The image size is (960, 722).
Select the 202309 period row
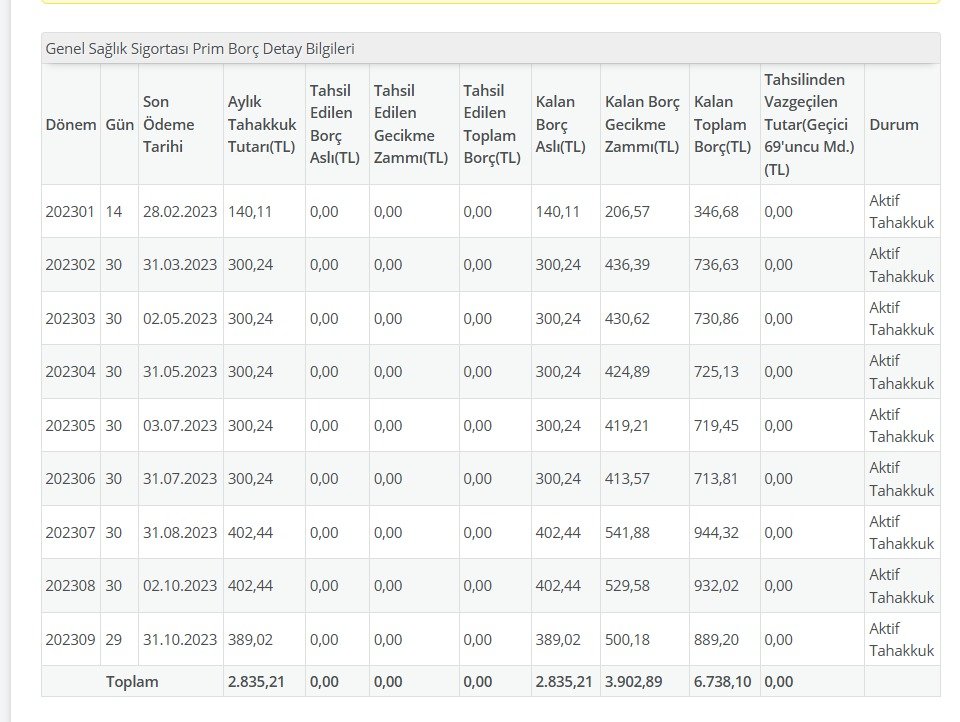pos(70,640)
